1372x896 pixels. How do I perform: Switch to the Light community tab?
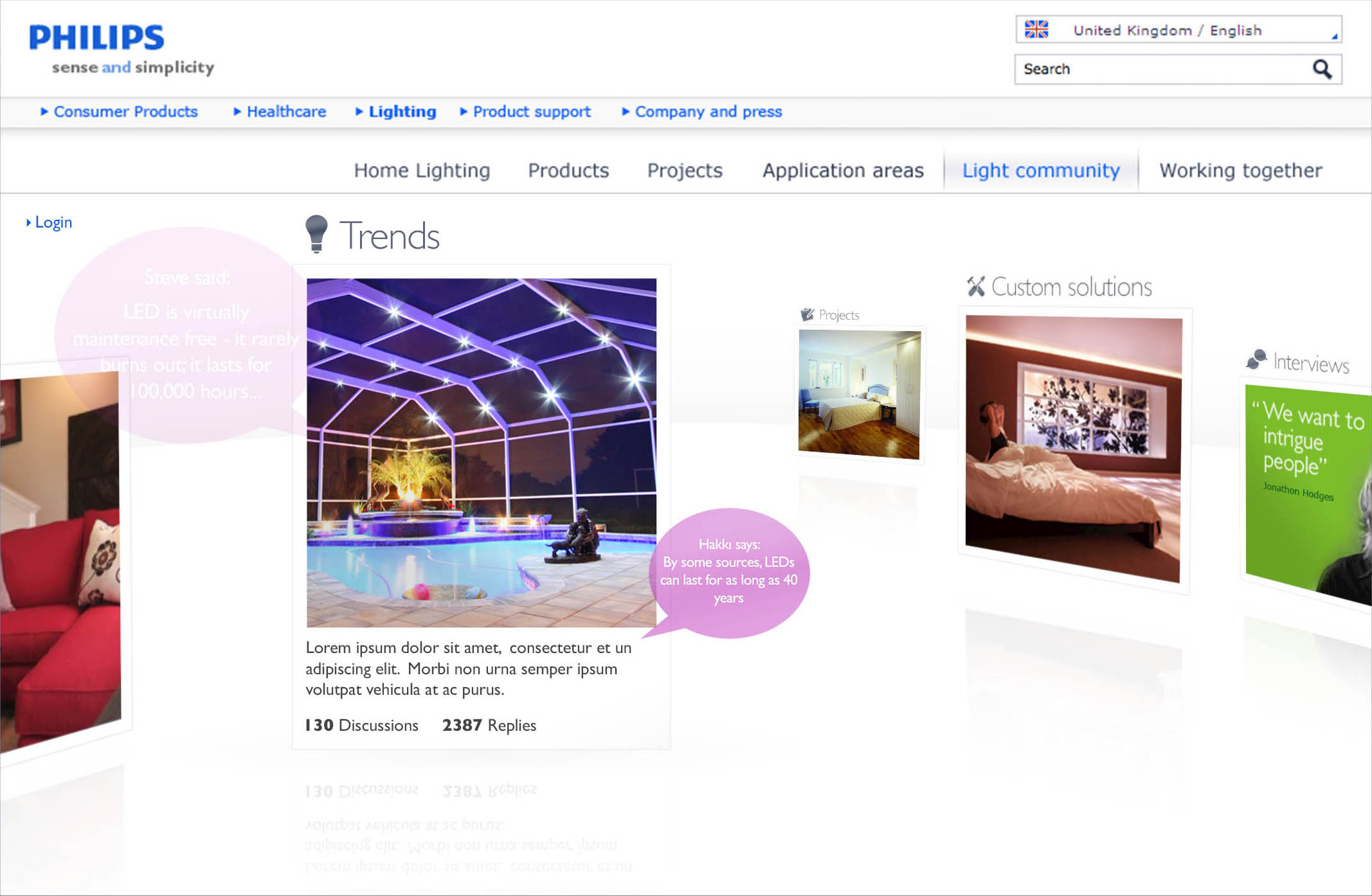1040,170
